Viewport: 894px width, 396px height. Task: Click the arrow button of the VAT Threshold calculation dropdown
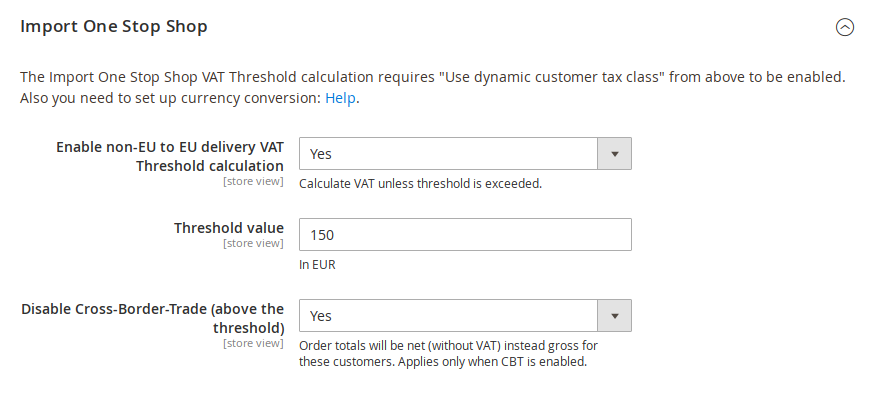tap(615, 153)
